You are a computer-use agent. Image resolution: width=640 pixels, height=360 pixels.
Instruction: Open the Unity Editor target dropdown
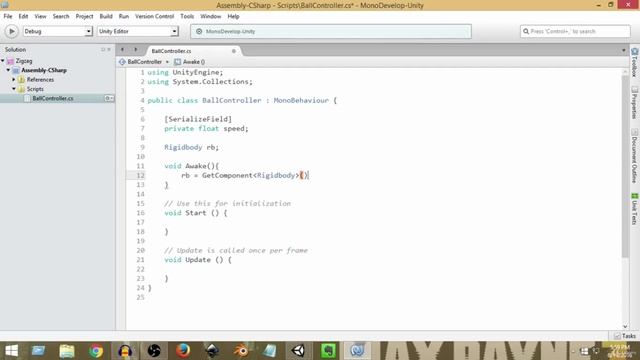pos(138,31)
